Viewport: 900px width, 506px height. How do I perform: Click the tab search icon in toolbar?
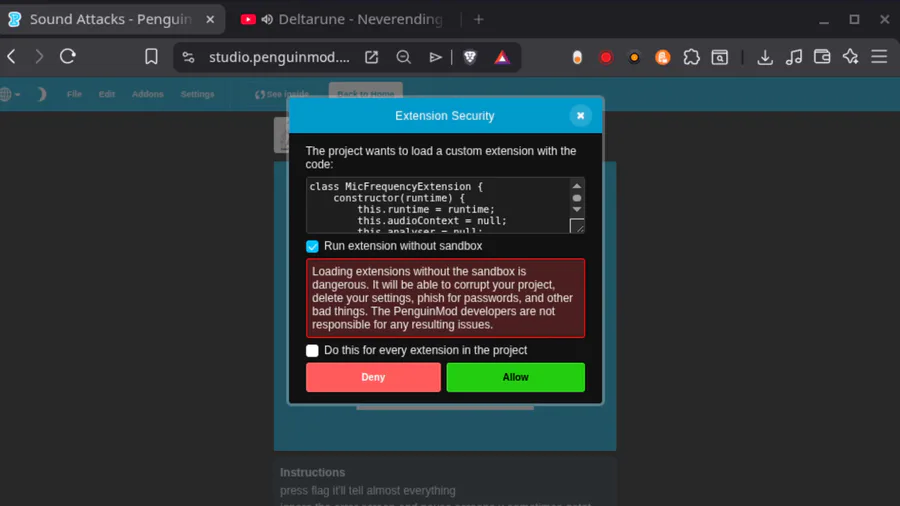pos(720,57)
